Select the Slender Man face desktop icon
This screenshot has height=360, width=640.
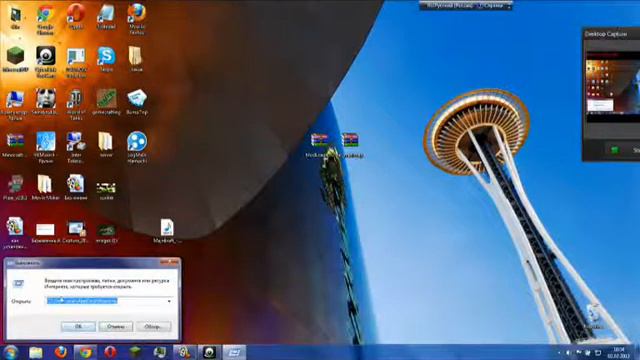[x=45, y=101]
